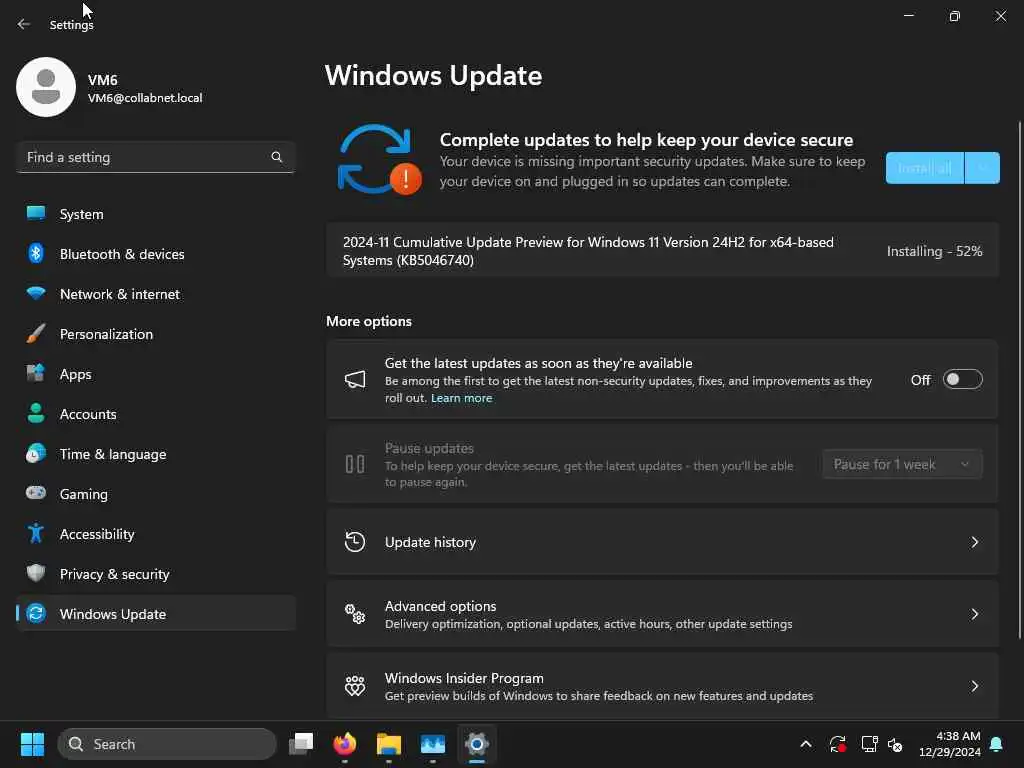This screenshot has height=768, width=1024.
Task: Open Personalization settings
Action: pyautogui.click(x=156, y=334)
